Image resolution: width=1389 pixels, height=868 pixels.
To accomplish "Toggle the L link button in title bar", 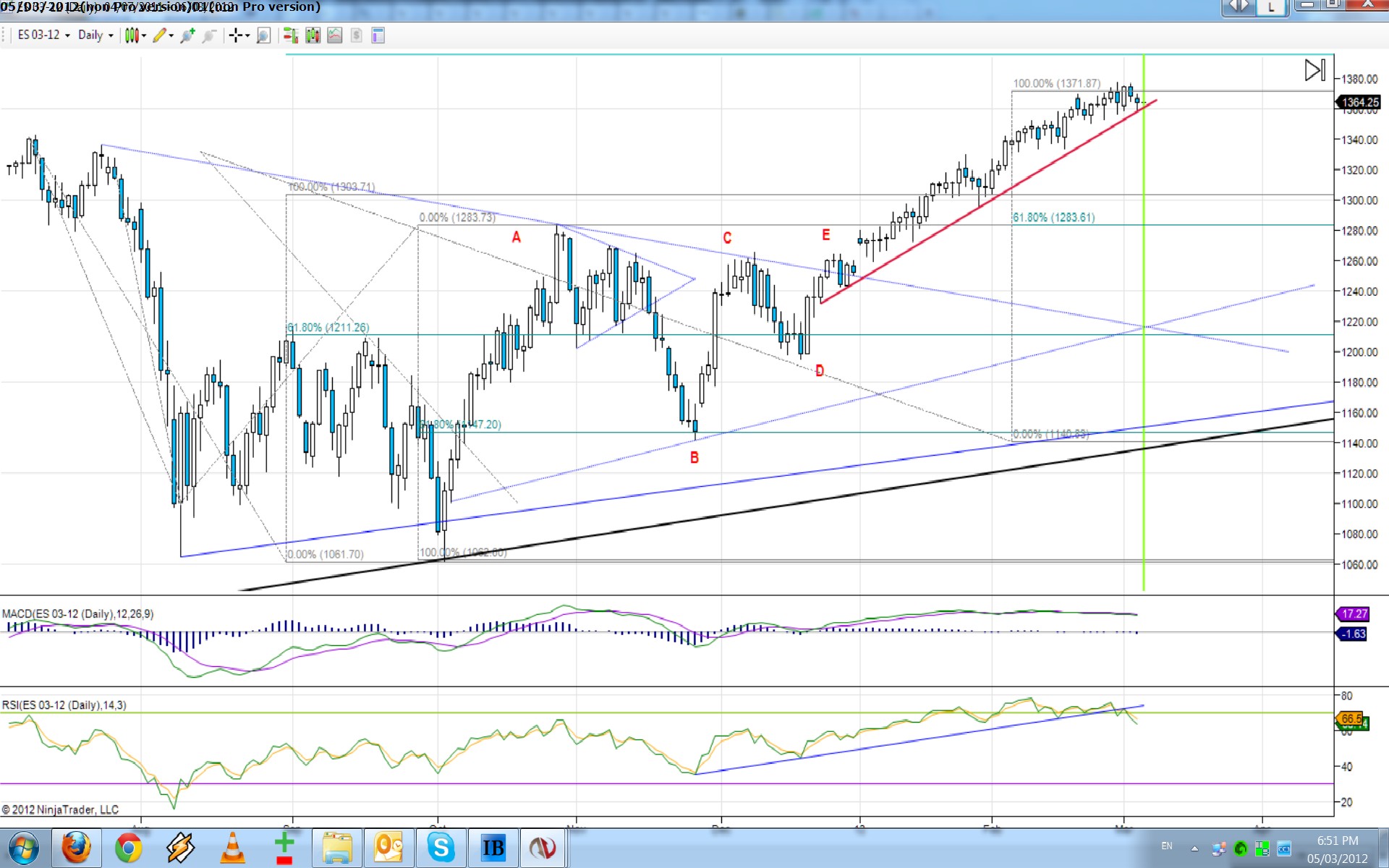I will tap(1271, 7).
